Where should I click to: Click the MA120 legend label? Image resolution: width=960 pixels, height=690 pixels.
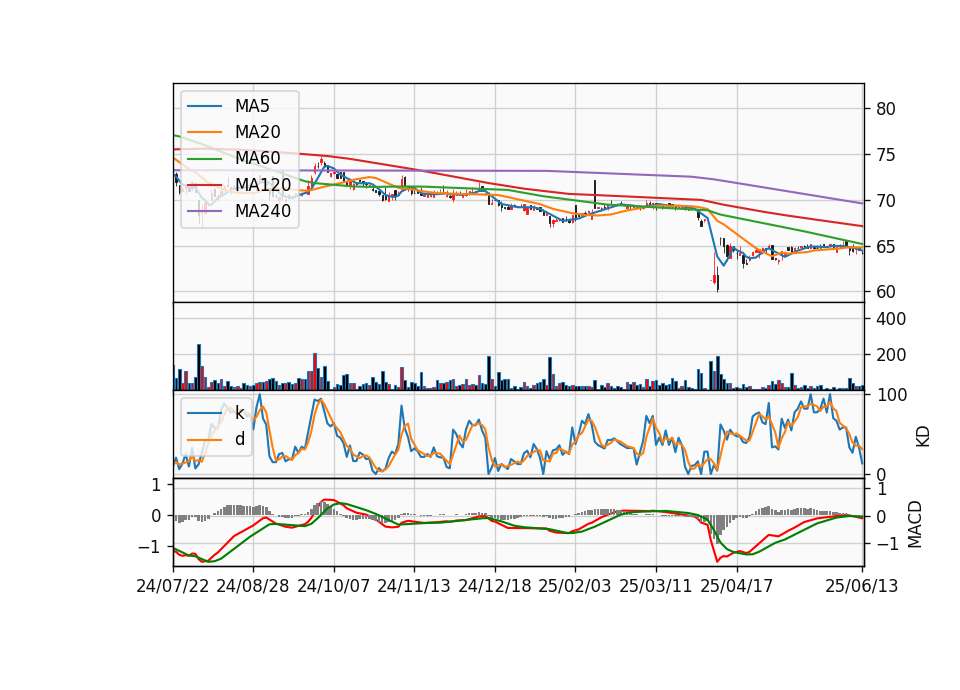click(x=263, y=184)
